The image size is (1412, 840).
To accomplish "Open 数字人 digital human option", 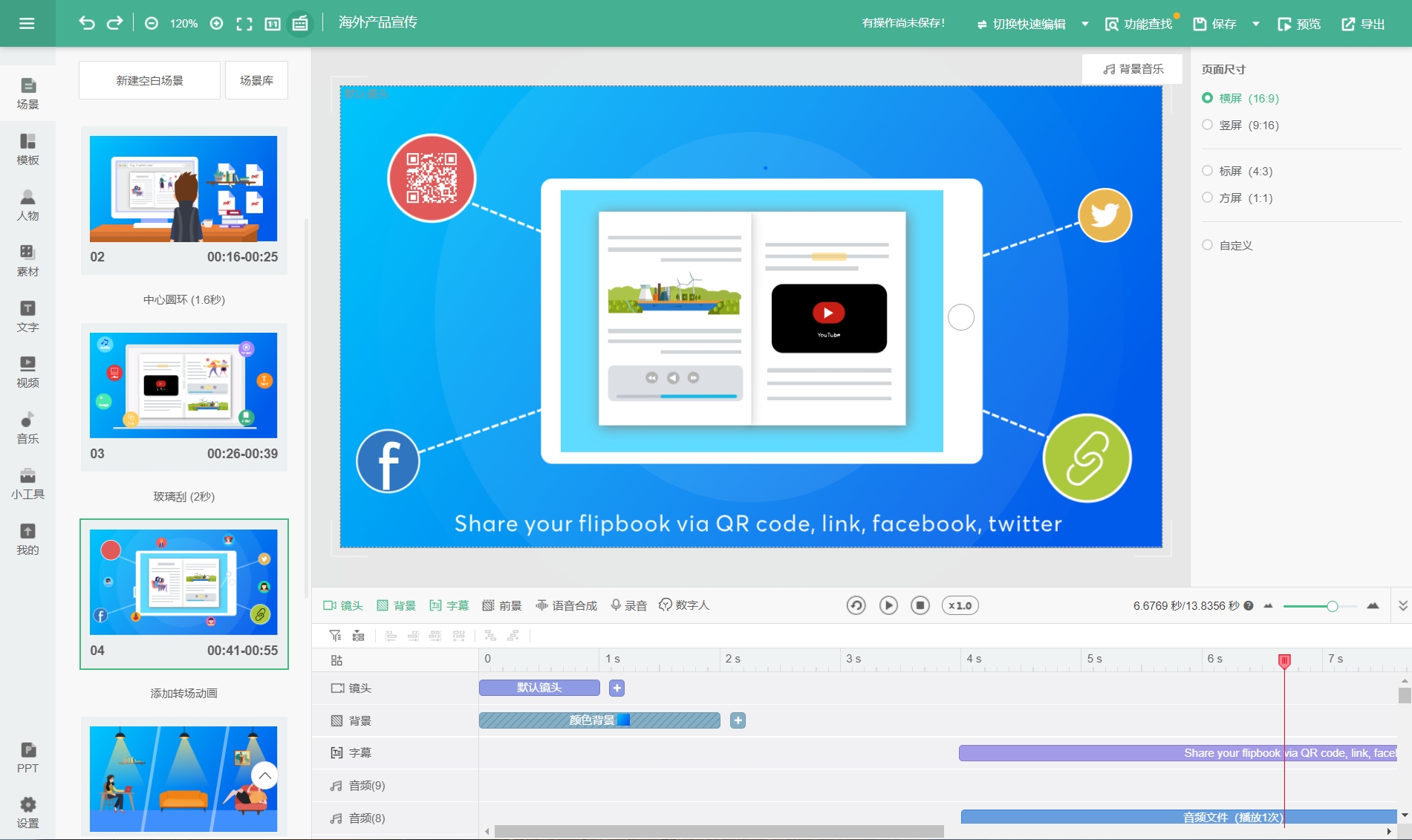I will pos(684,605).
